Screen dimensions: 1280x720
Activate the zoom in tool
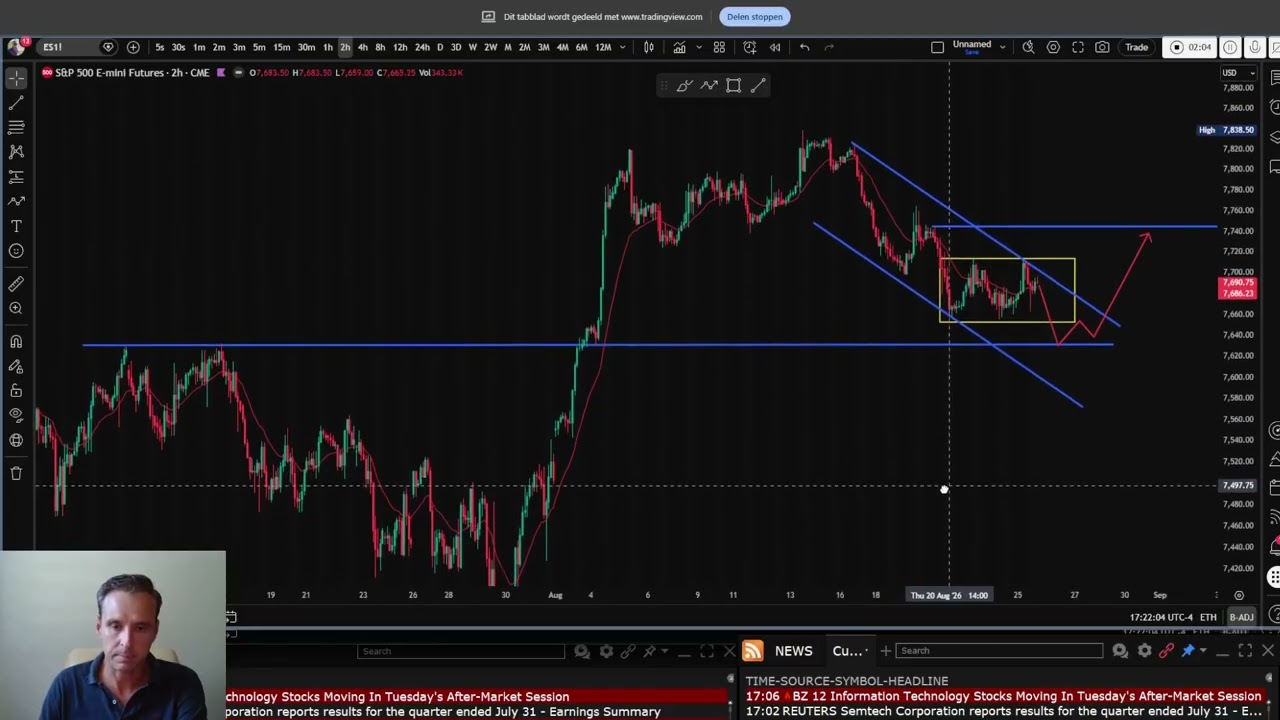pyautogui.click(x=16, y=308)
